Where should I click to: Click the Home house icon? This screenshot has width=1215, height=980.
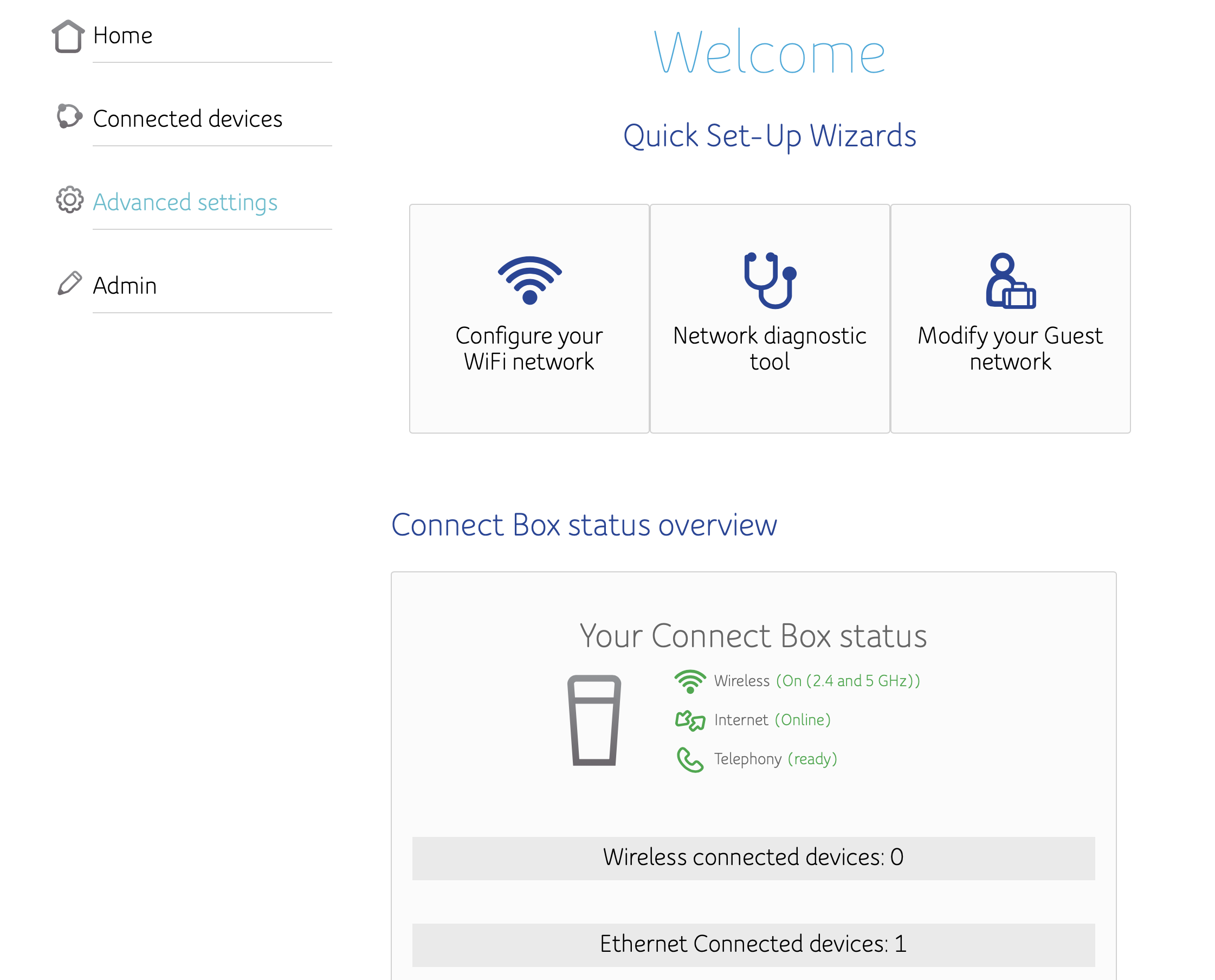click(68, 36)
